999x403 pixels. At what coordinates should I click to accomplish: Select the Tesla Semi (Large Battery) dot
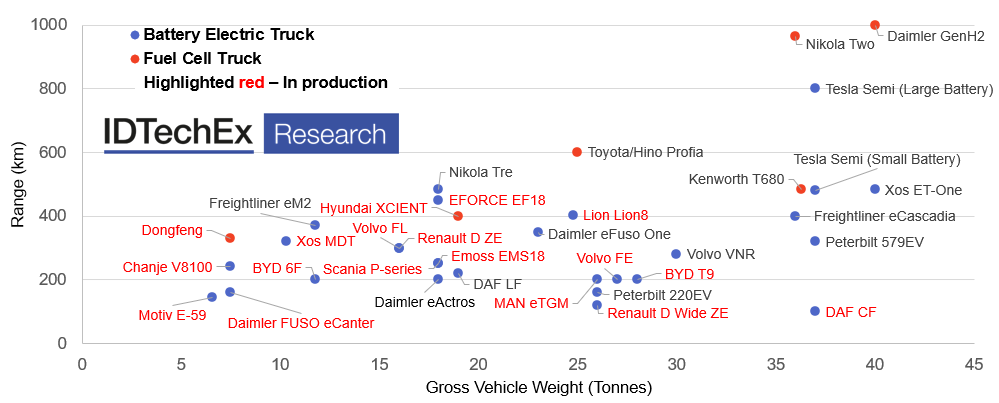815,88
